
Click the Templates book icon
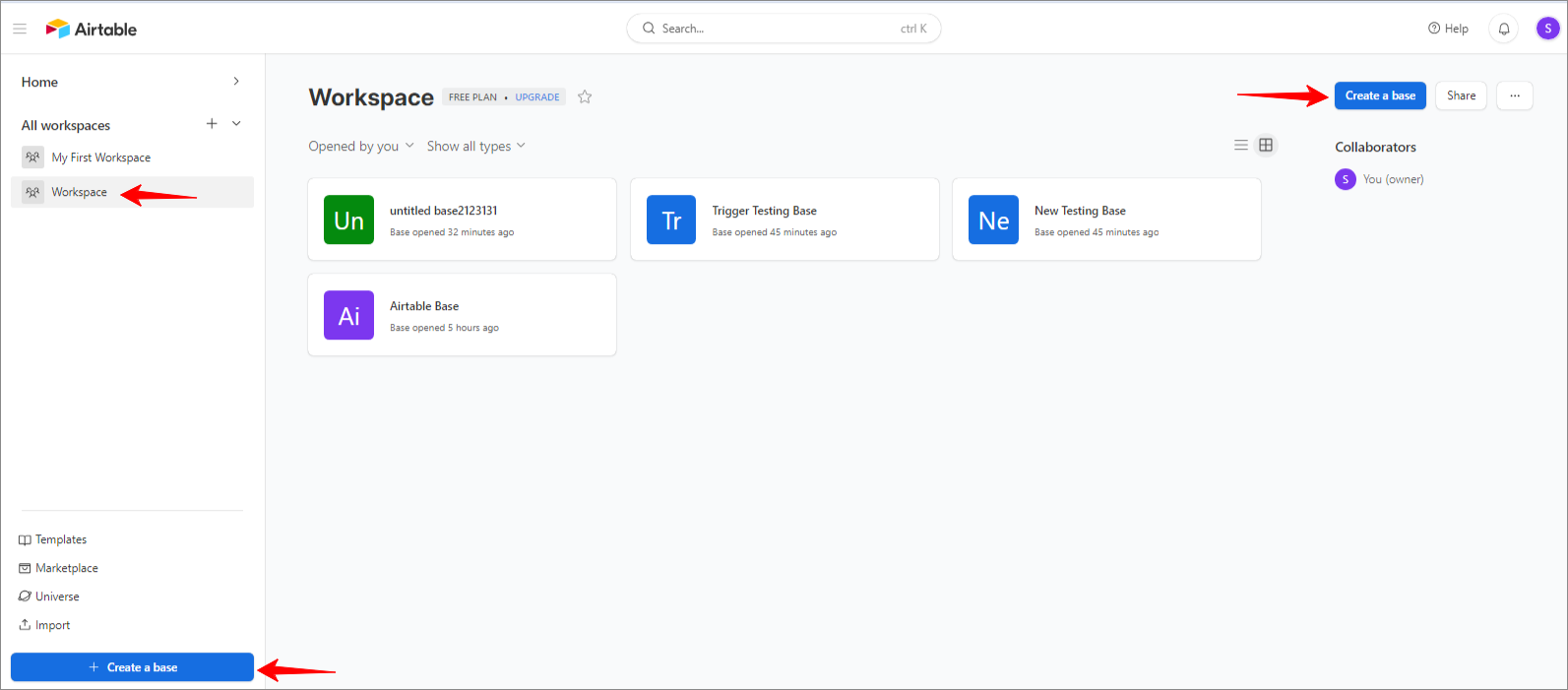pos(25,539)
